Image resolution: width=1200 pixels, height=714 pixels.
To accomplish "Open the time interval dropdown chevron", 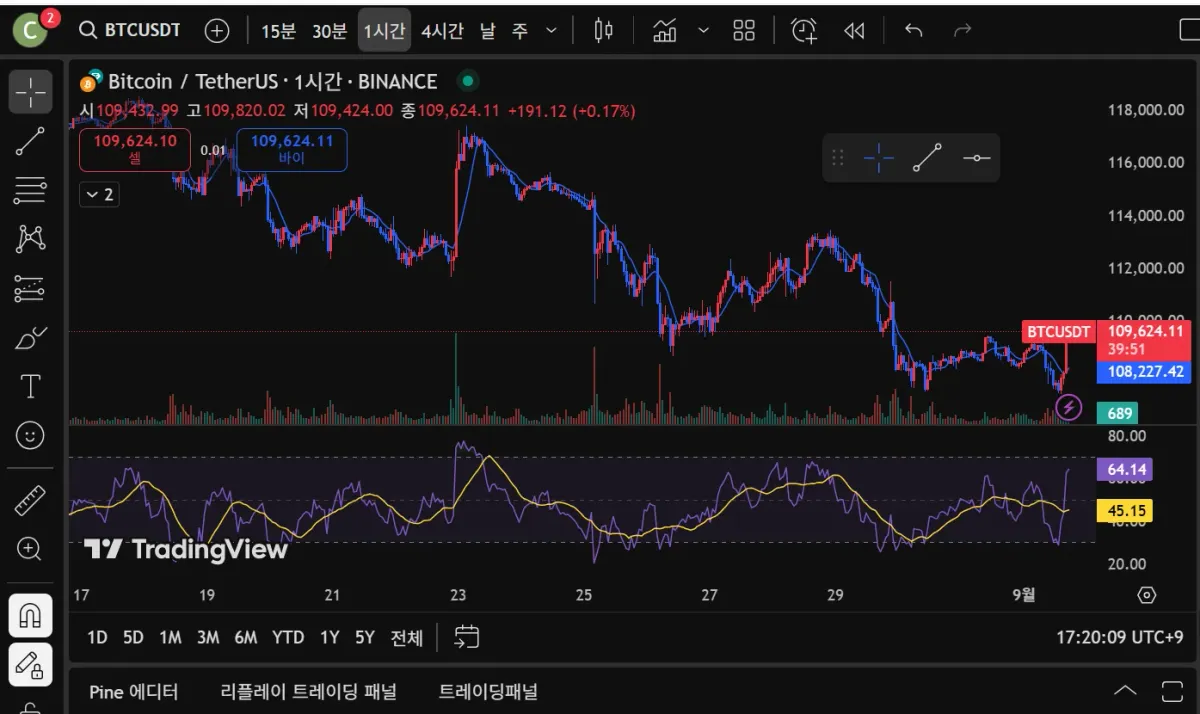I will (551, 31).
